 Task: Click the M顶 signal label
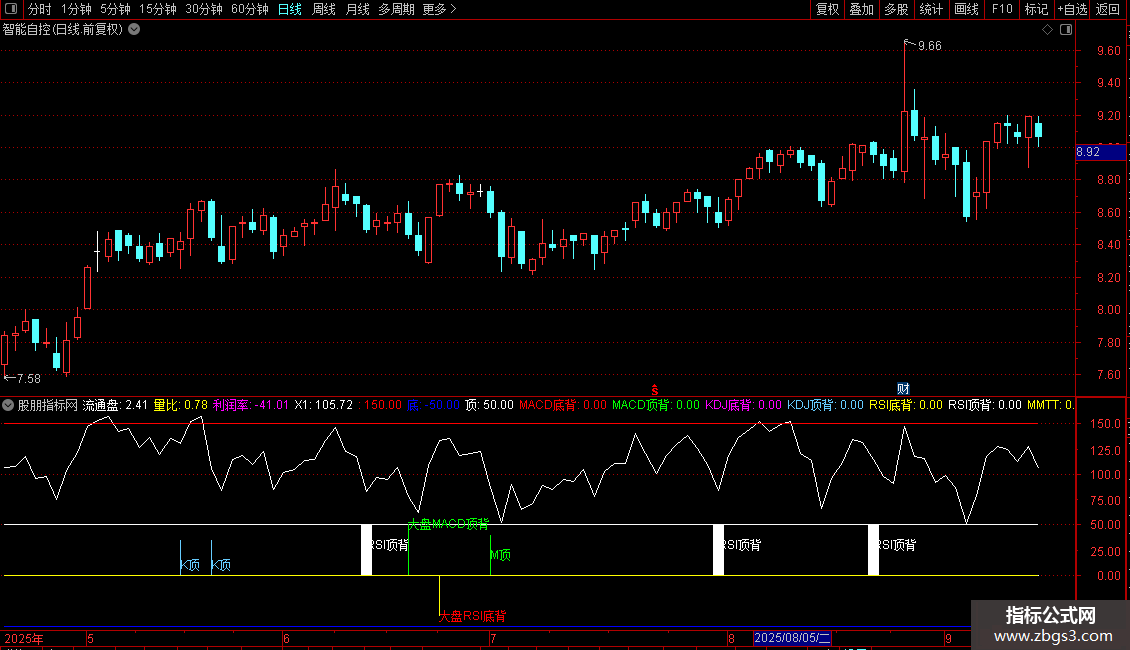coord(501,555)
